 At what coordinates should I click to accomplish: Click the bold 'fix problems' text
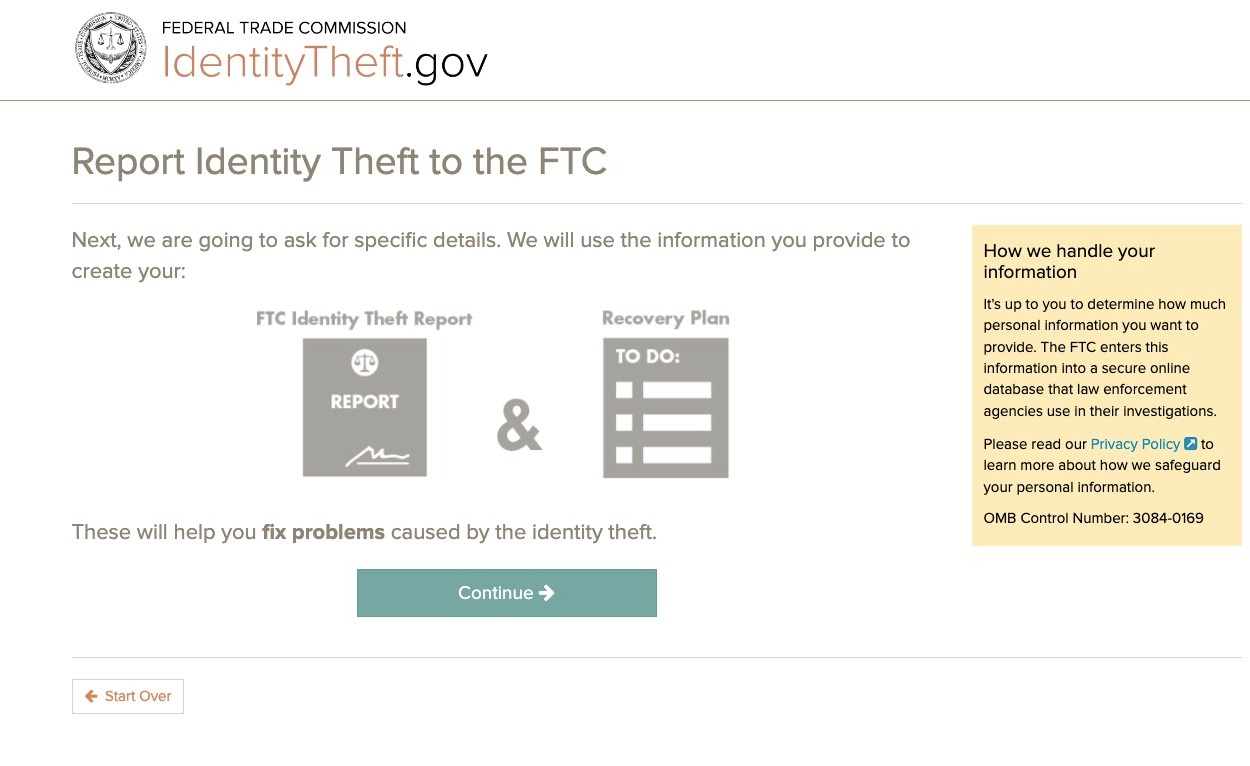[323, 532]
